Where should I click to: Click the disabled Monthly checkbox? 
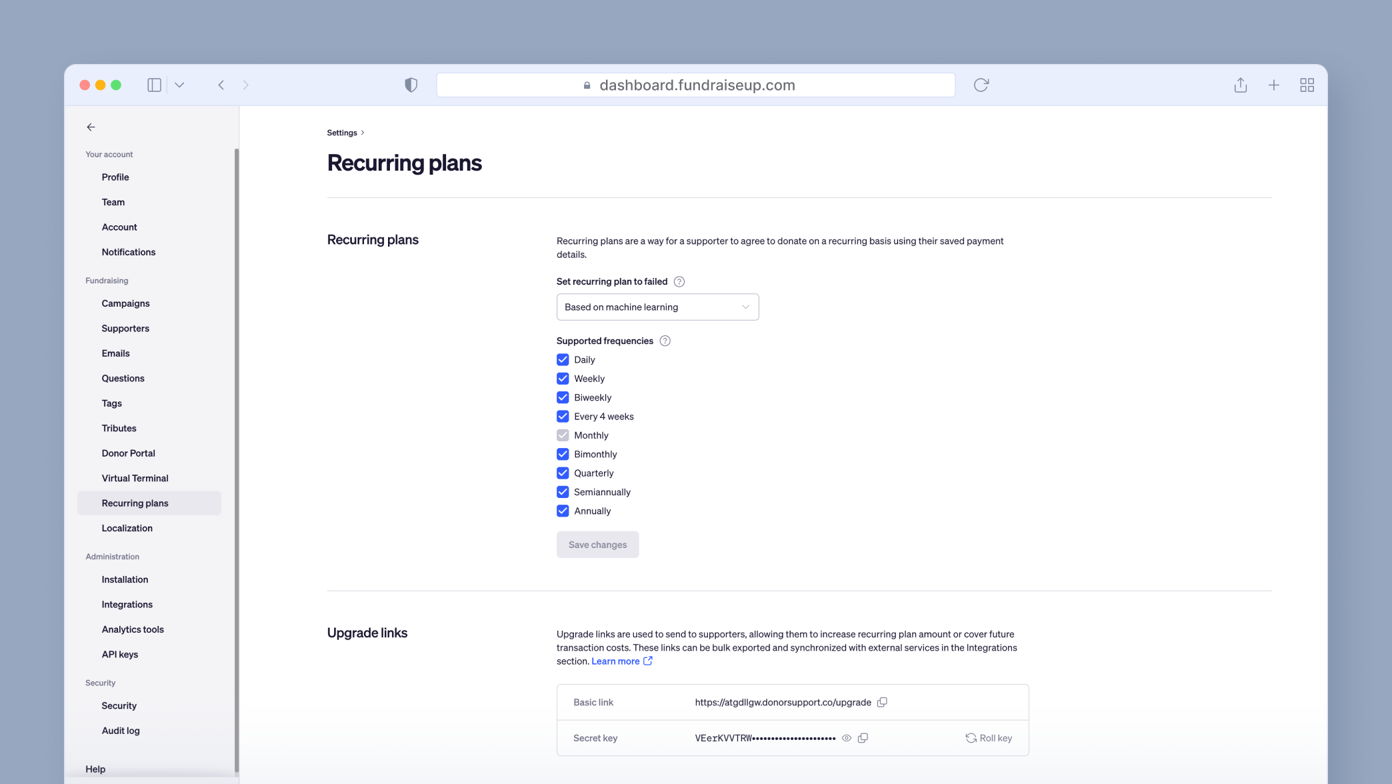pyautogui.click(x=563, y=435)
